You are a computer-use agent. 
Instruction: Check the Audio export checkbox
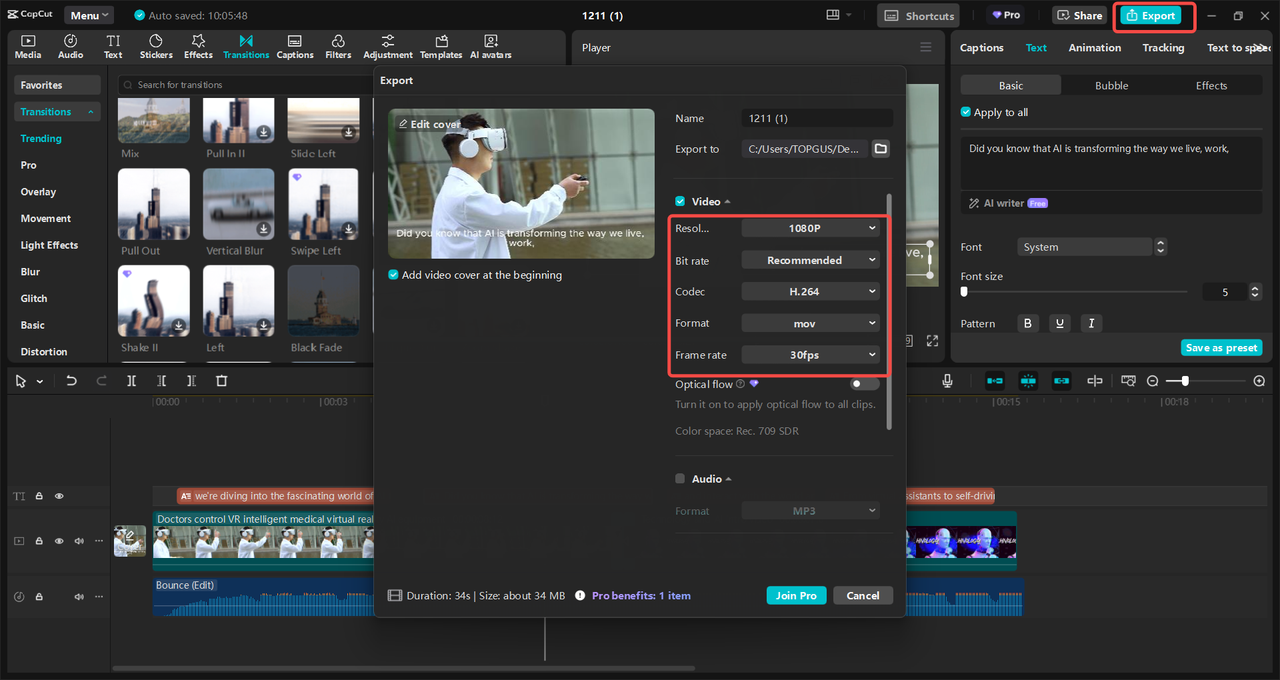680,479
